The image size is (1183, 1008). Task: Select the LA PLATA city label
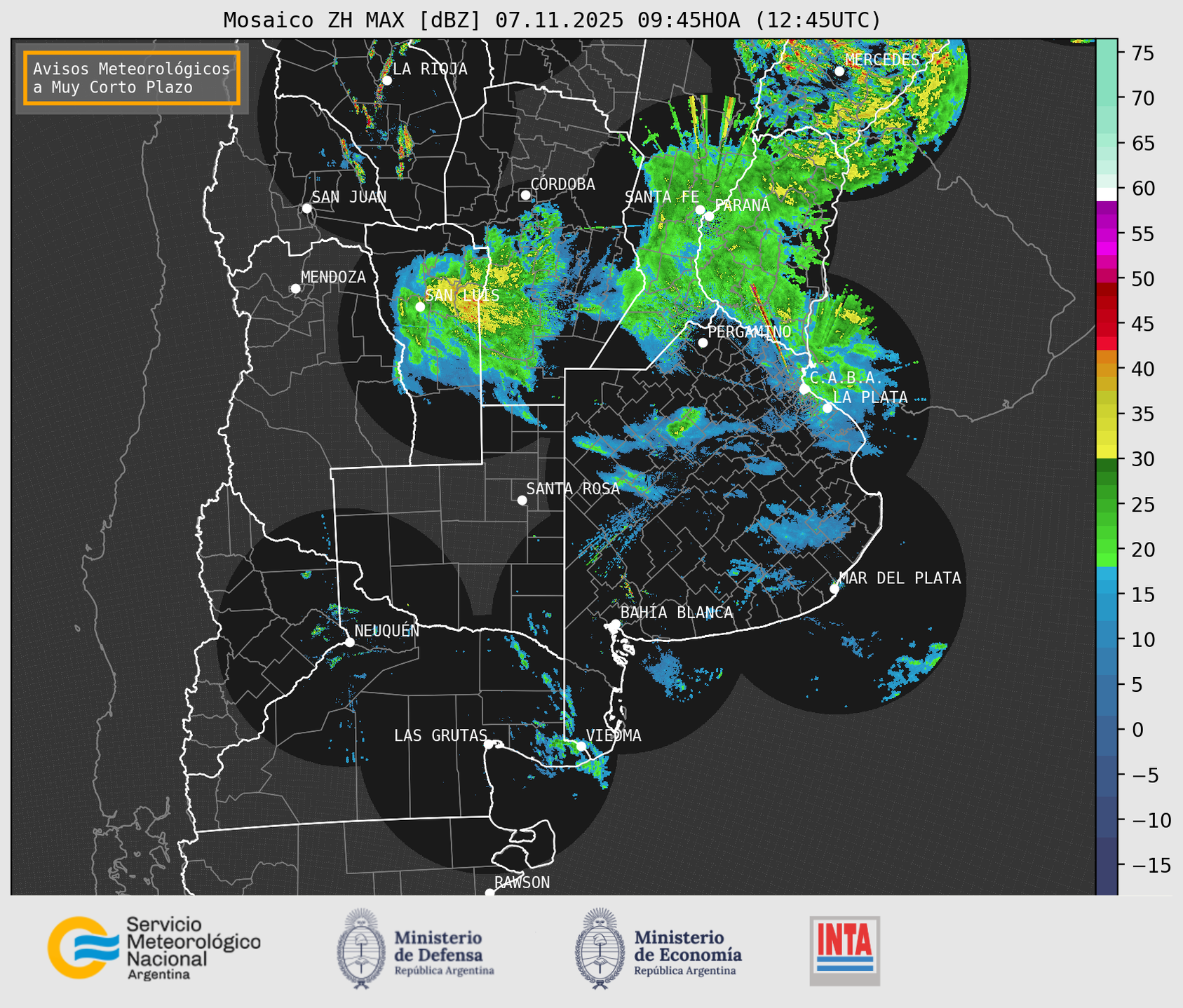click(x=870, y=397)
